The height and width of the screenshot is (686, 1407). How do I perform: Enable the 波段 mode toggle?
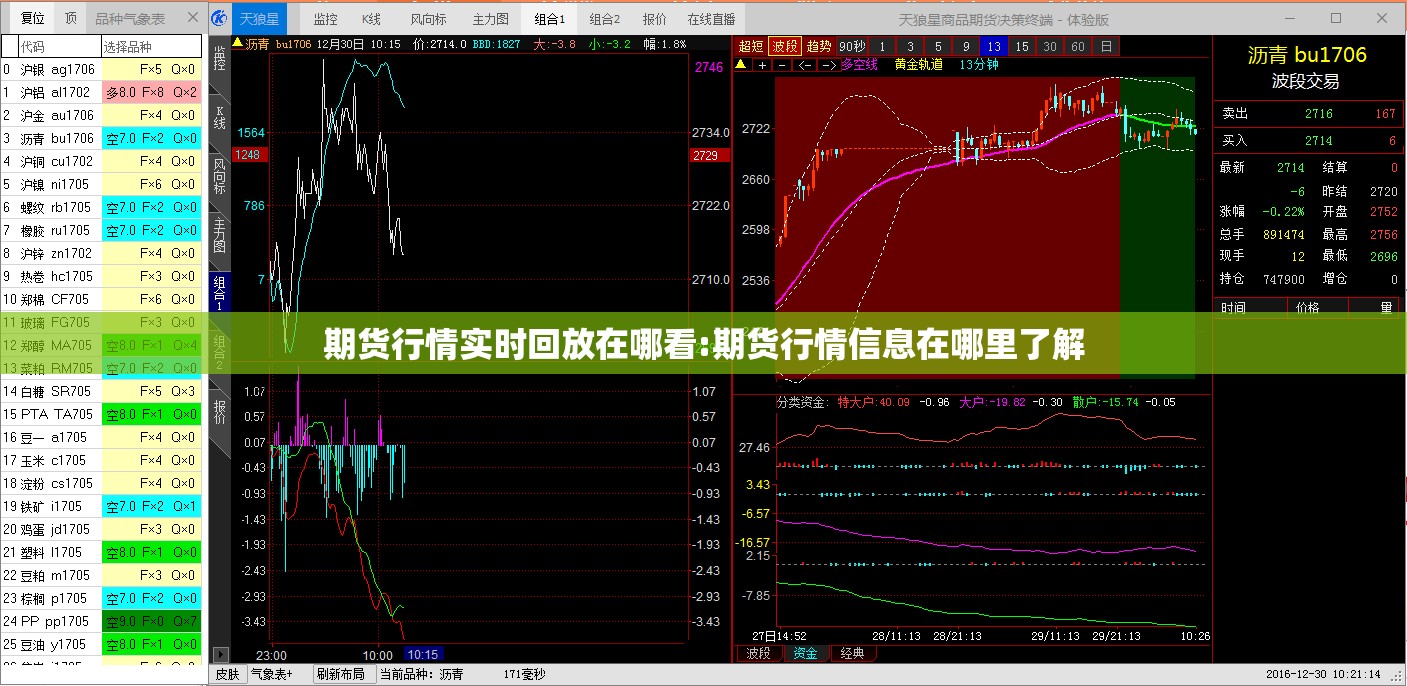[785, 45]
